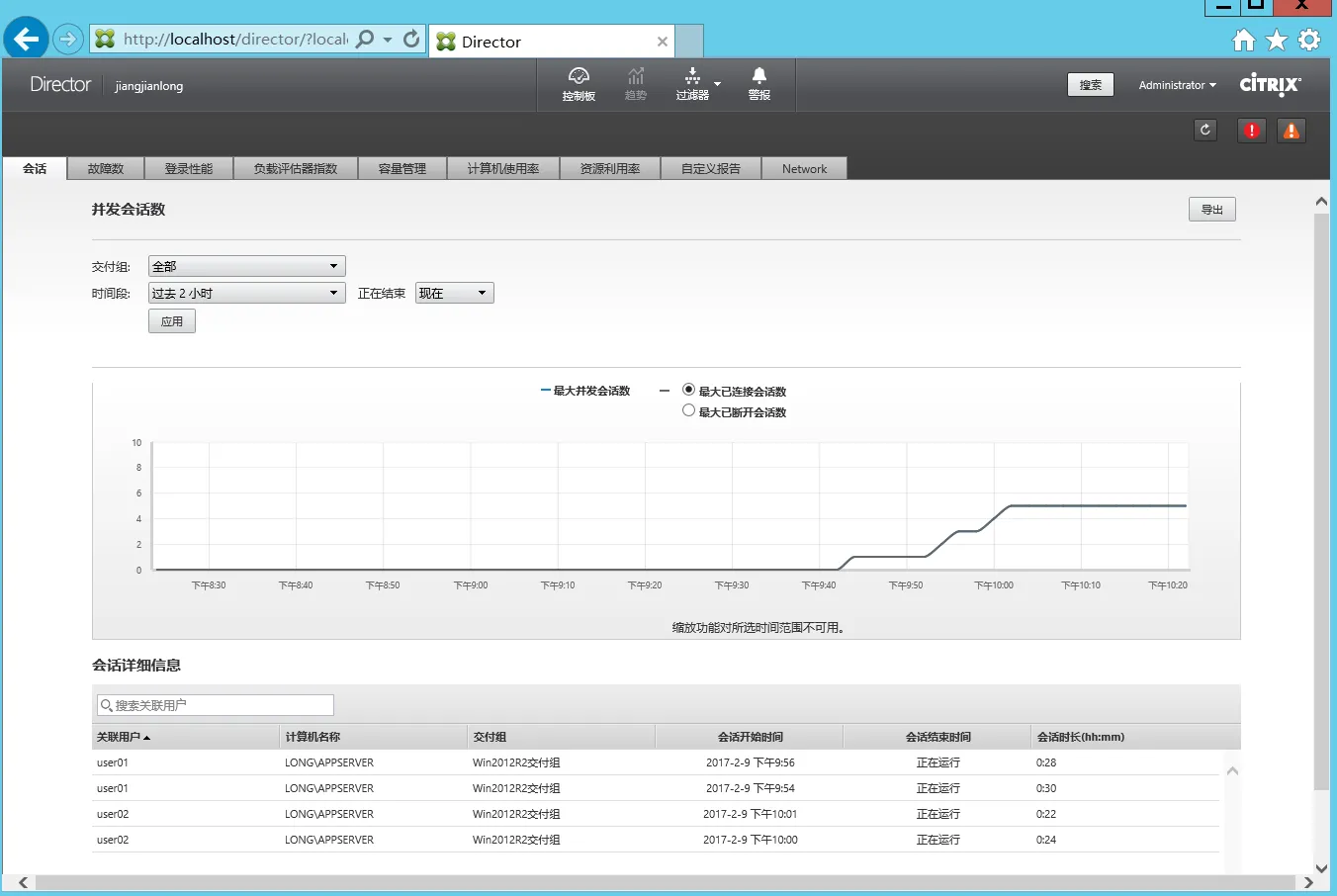
Task: Click the browser back arrow button
Action: (26, 40)
